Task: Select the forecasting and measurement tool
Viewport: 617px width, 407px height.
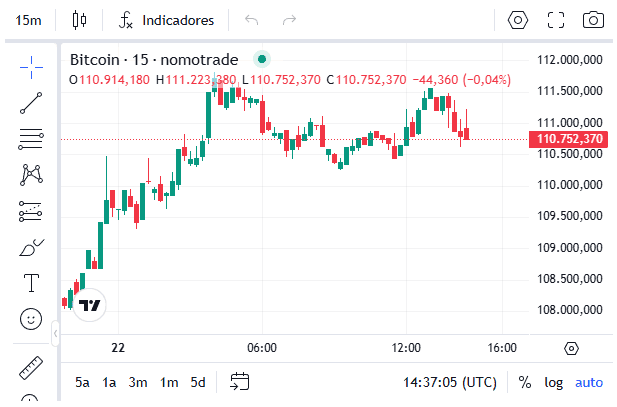Action: (x=30, y=211)
